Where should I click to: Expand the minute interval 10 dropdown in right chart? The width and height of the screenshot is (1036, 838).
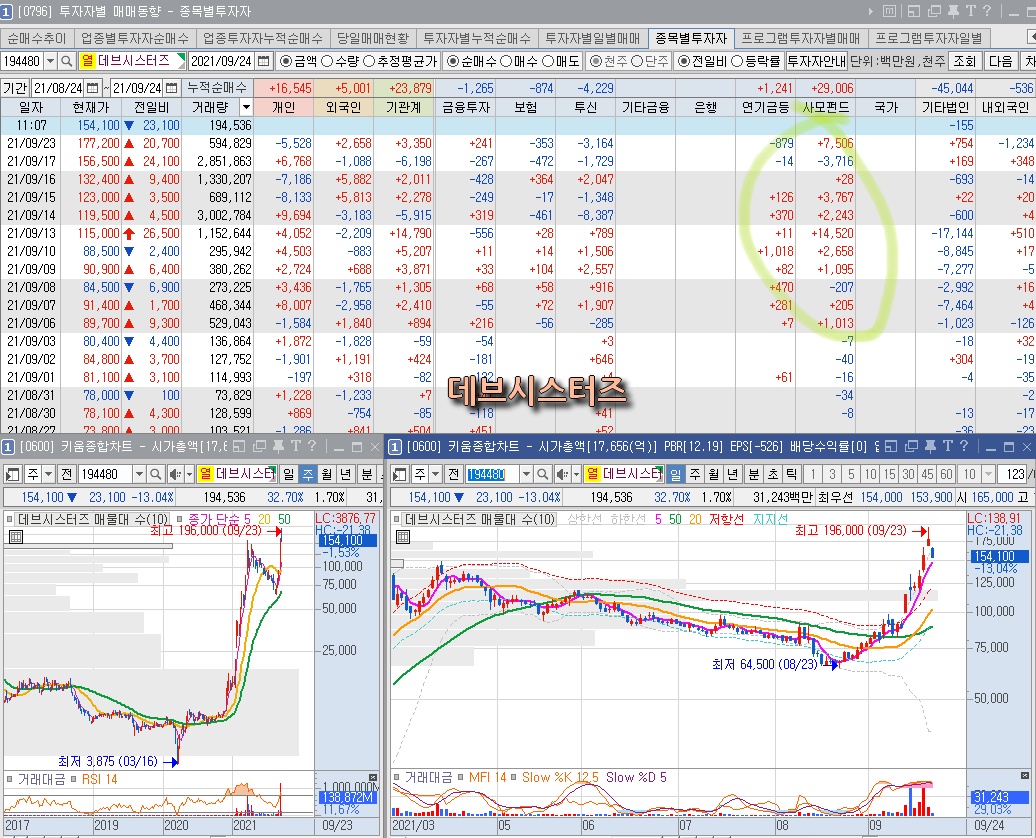point(988,474)
